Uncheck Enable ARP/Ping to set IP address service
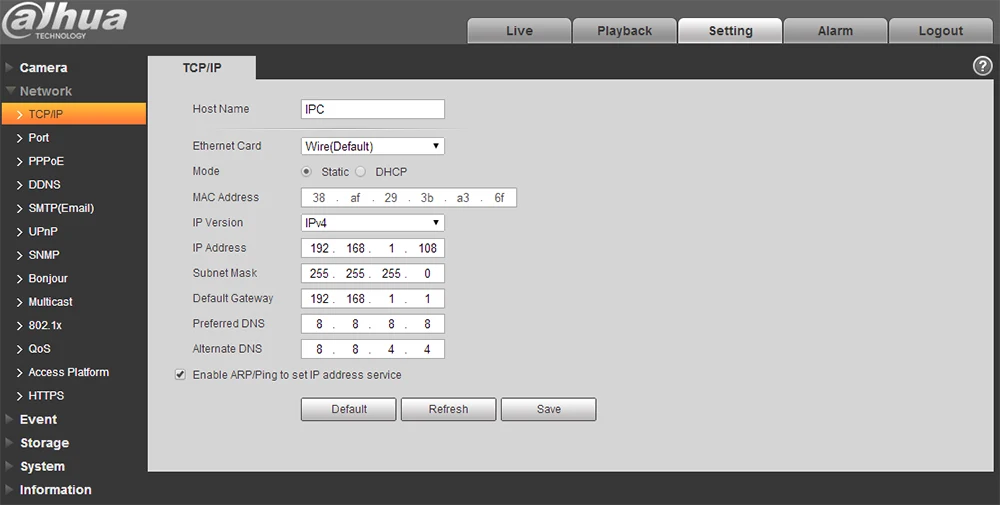Image resolution: width=1000 pixels, height=505 pixels. coord(180,375)
